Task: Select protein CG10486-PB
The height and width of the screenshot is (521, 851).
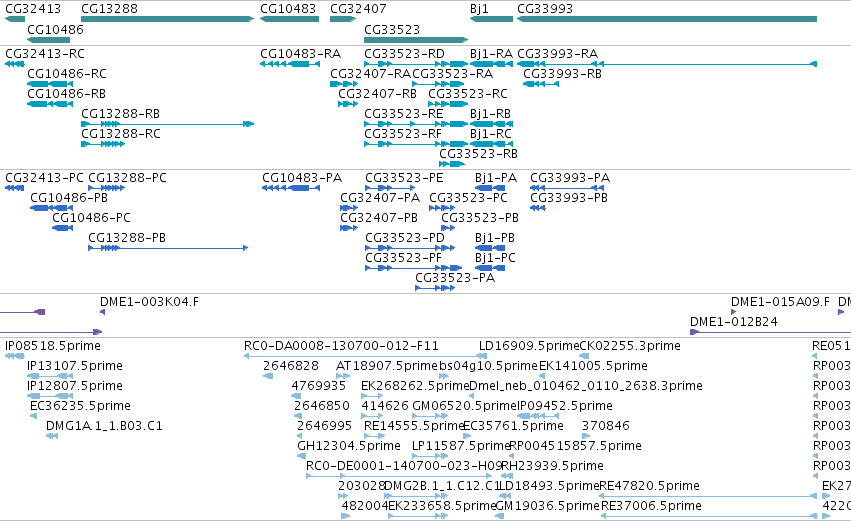Action: (x=69, y=198)
